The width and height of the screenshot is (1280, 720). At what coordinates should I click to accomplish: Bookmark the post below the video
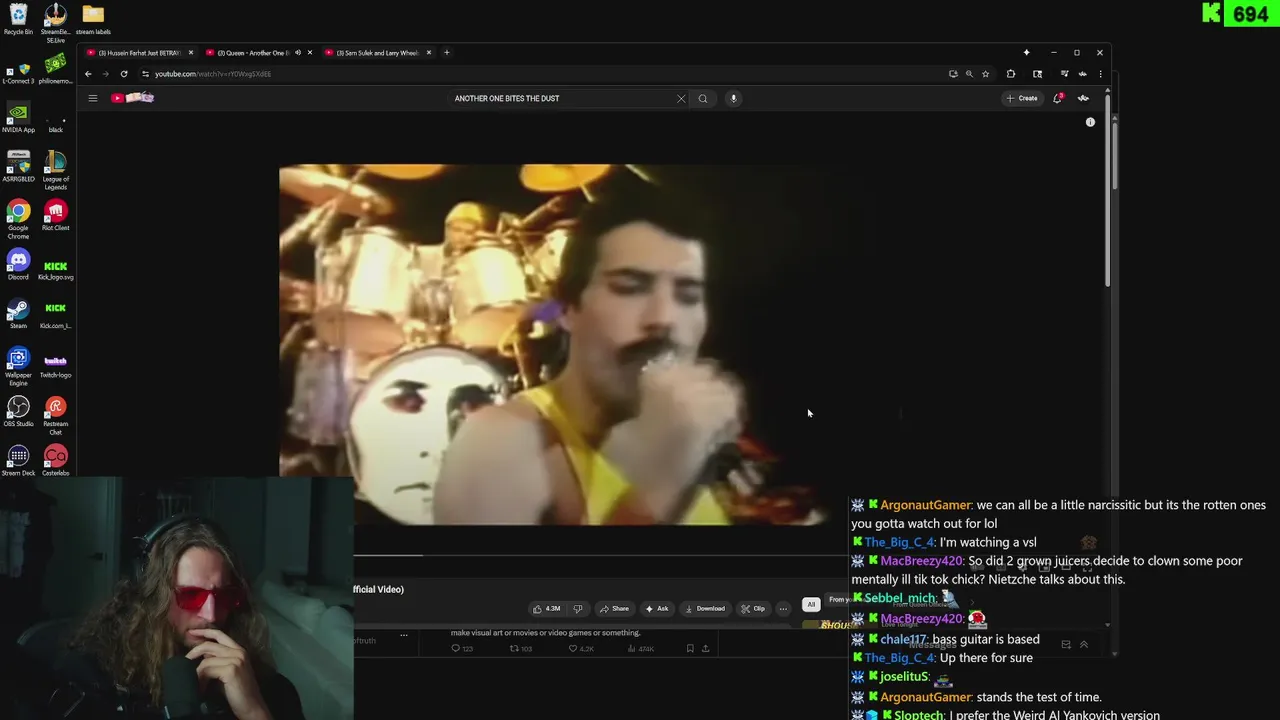tap(690, 648)
